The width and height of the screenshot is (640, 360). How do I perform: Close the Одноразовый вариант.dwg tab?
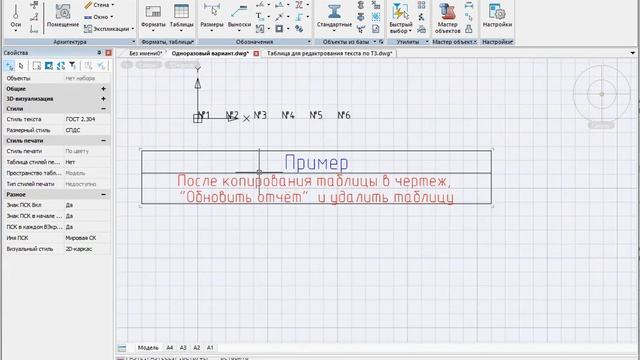click(256, 53)
